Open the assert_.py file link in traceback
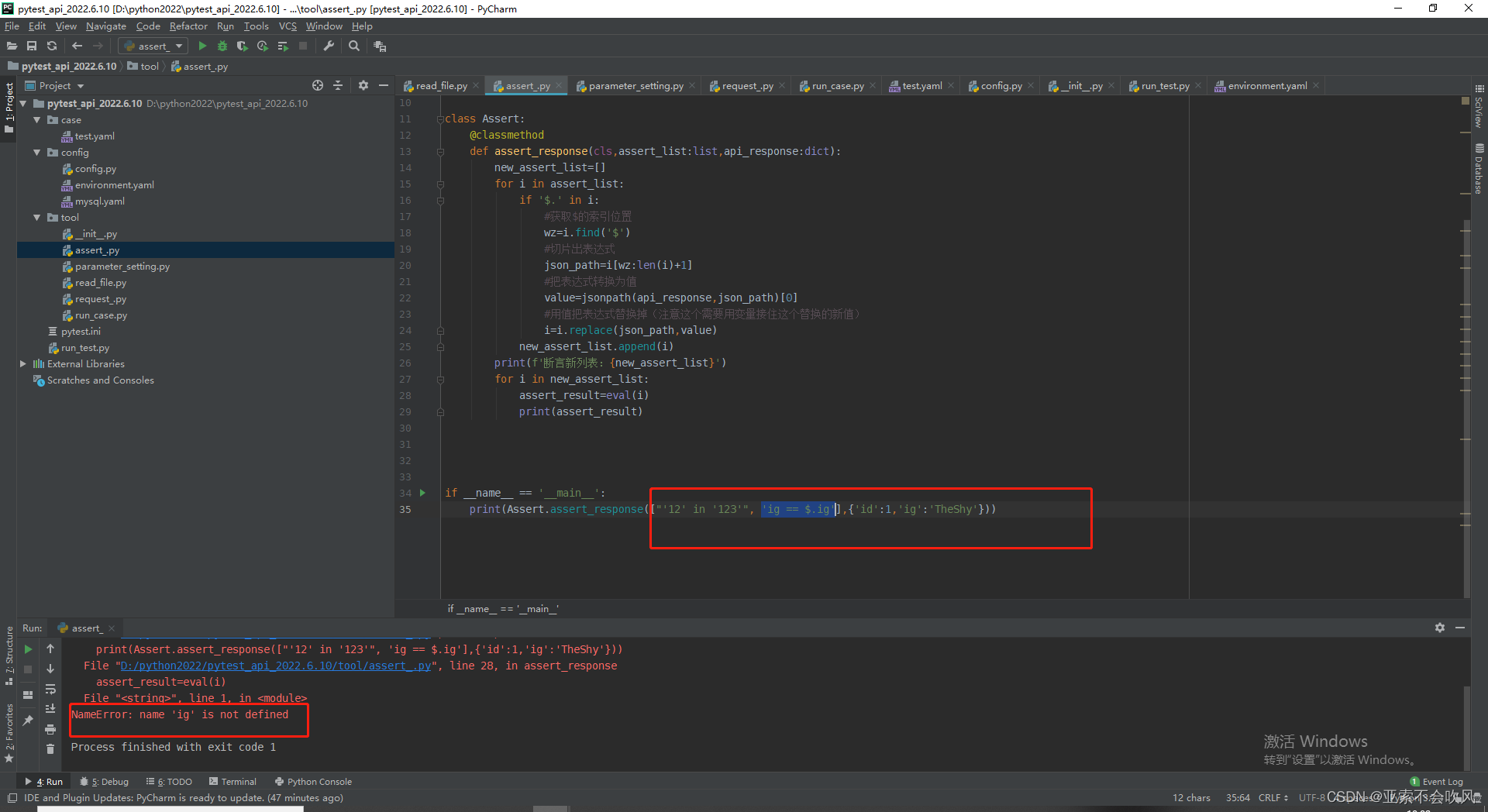This screenshot has width=1488, height=812. [276, 666]
